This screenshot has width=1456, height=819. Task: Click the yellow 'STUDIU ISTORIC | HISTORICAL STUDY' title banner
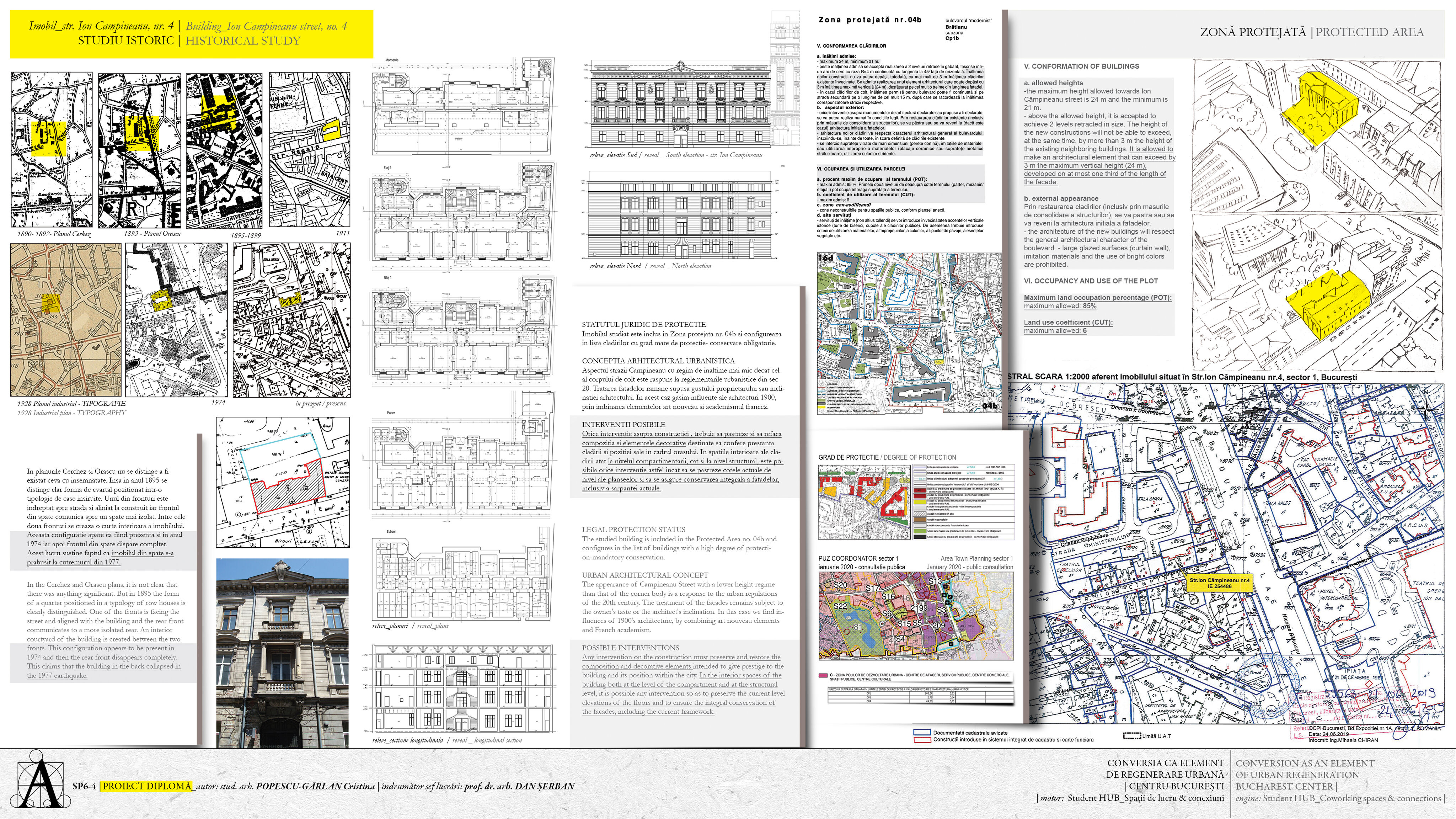point(191,34)
